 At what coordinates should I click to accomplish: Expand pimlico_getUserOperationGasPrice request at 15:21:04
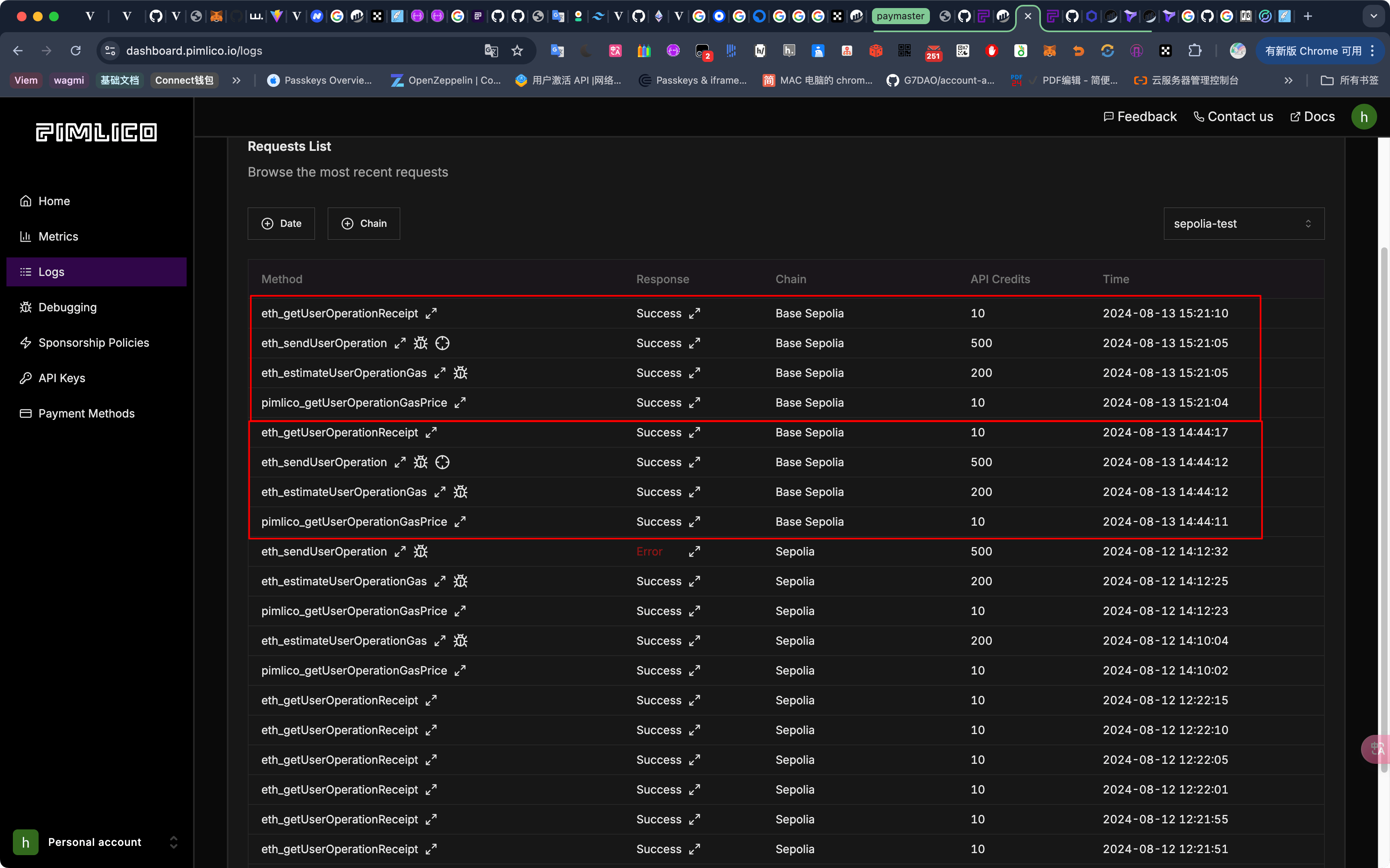click(460, 403)
